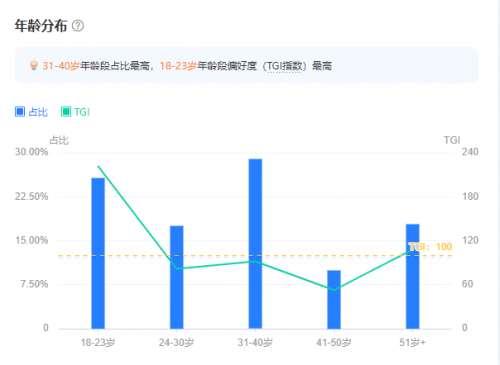Click the orange 31-40岁 highlight text

tap(61, 66)
